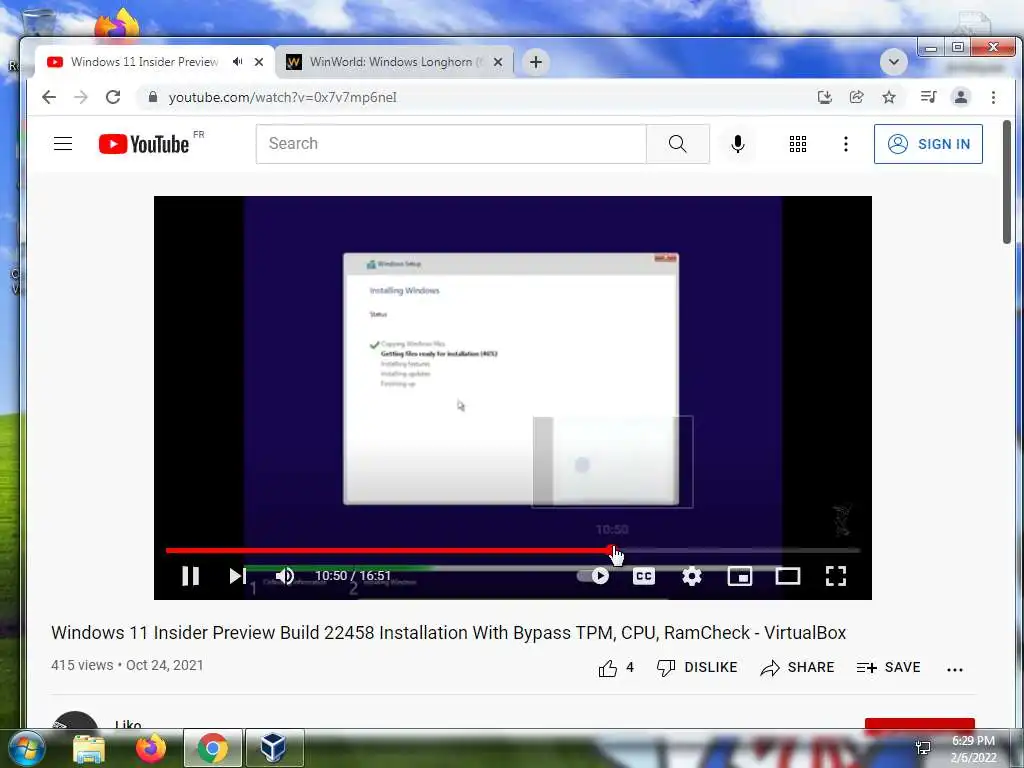The image size is (1024, 768).
Task: Close the Windows 11 Insider Preview tab
Action: pyautogui.click(x=259, y=62)
